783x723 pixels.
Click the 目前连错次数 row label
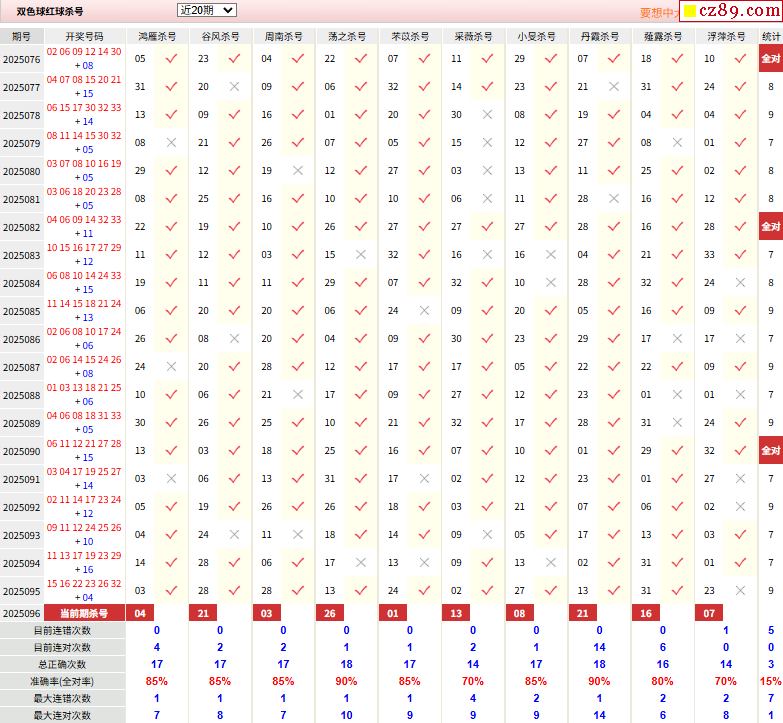[62, 630]
